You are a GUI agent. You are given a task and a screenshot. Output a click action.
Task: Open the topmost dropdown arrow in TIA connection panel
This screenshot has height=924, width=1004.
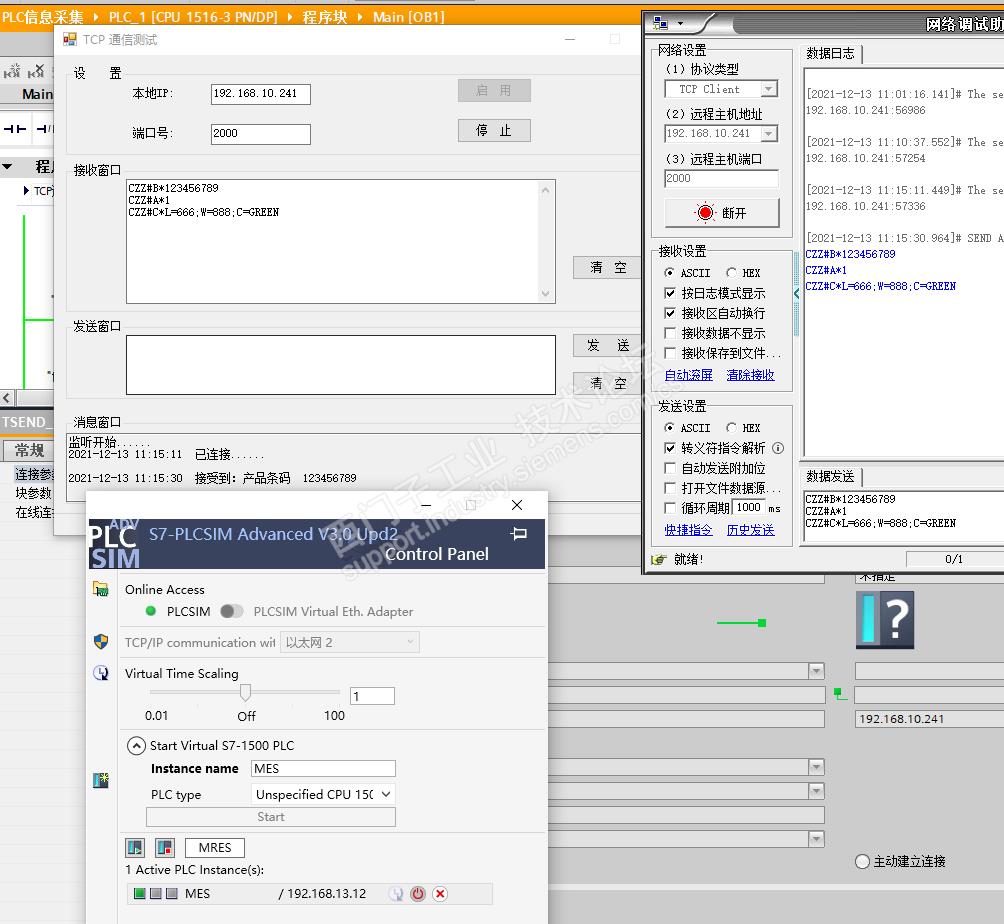(x=816, y=671)
